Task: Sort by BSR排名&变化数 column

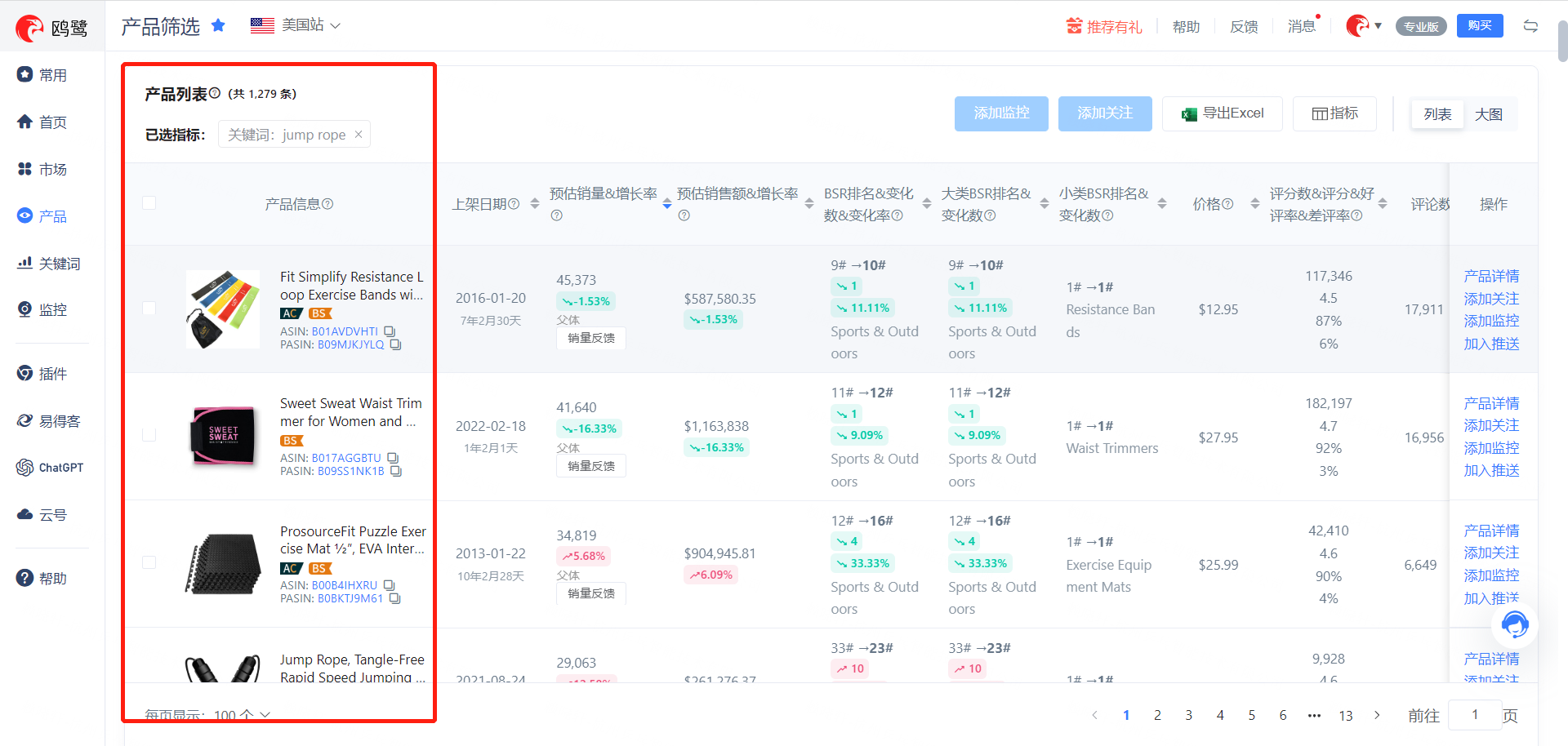Action: point(927,203)
